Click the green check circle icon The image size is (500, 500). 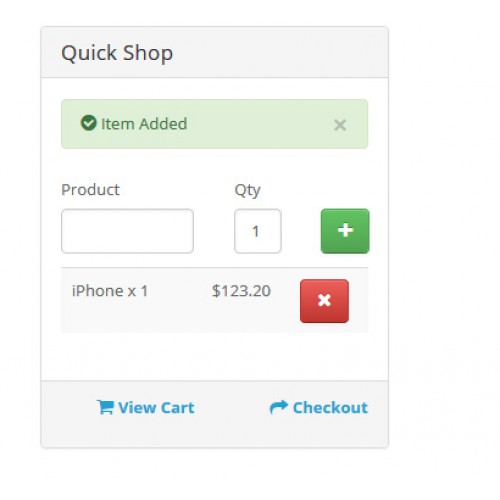(88, 123)
